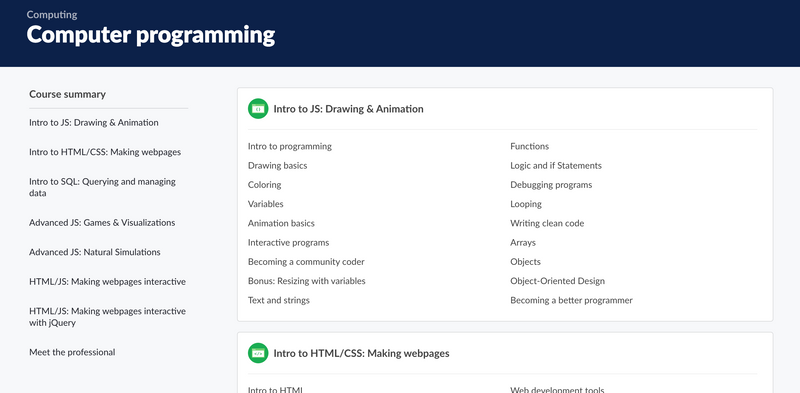Screen dimensions: 800x393
Task: Click the green Intro to HTML/CSS unit icon
Action: 258,353
